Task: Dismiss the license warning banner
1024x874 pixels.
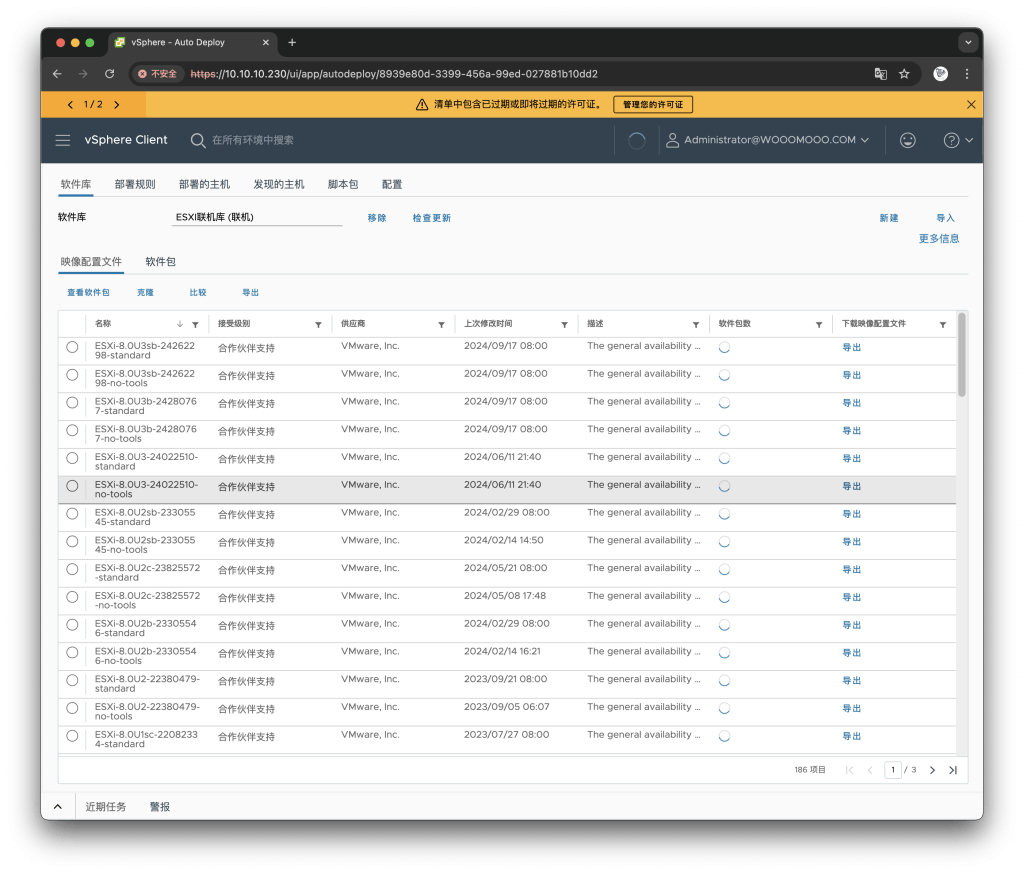Action: point(971,105)
